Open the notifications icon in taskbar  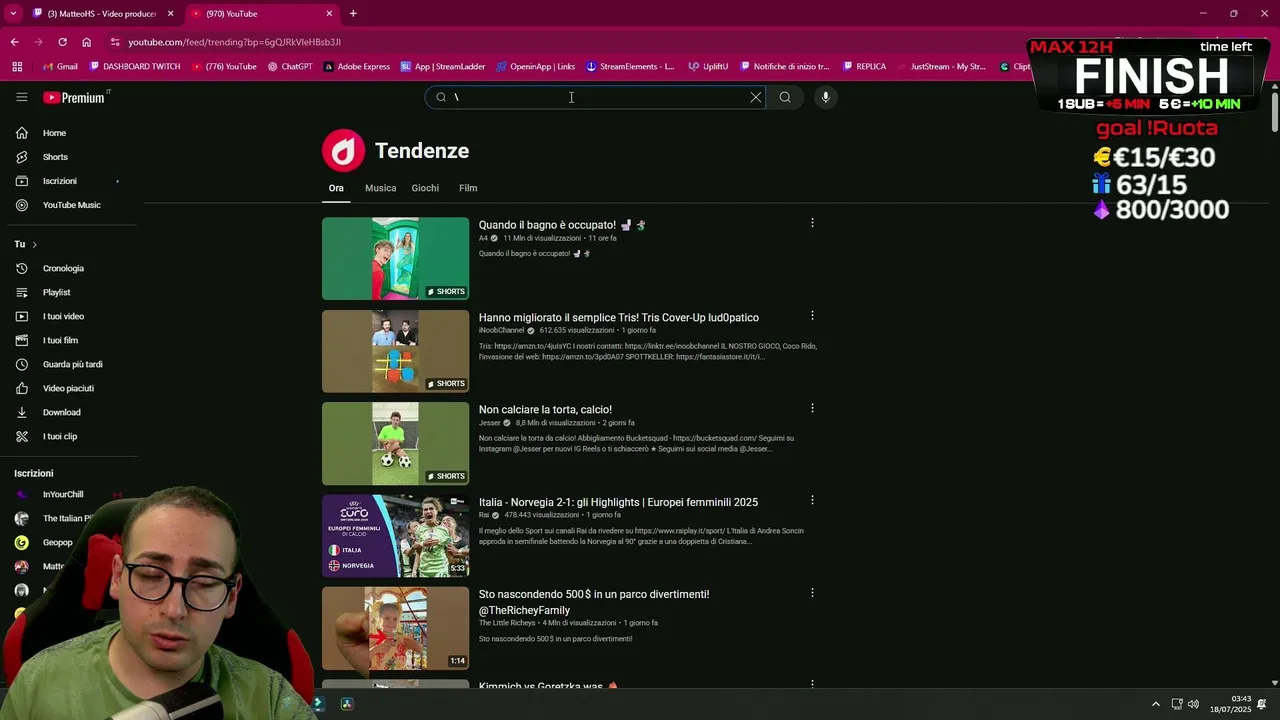click(1262, 704)
